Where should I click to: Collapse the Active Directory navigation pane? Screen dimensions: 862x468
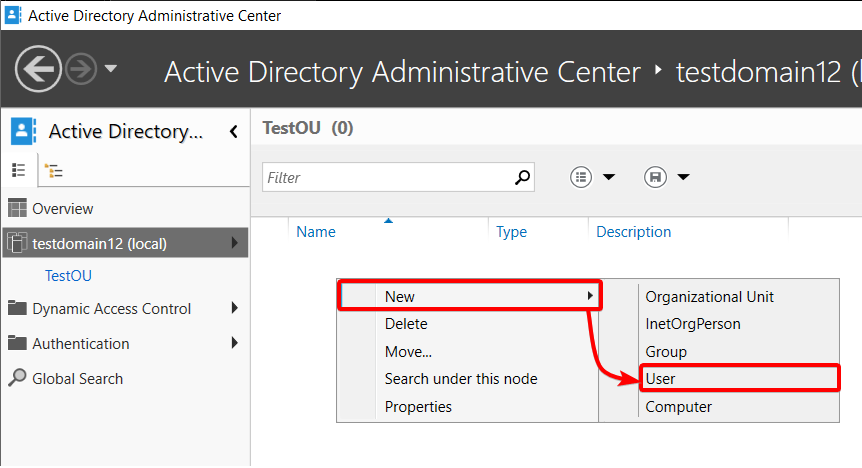click(234, 131)
